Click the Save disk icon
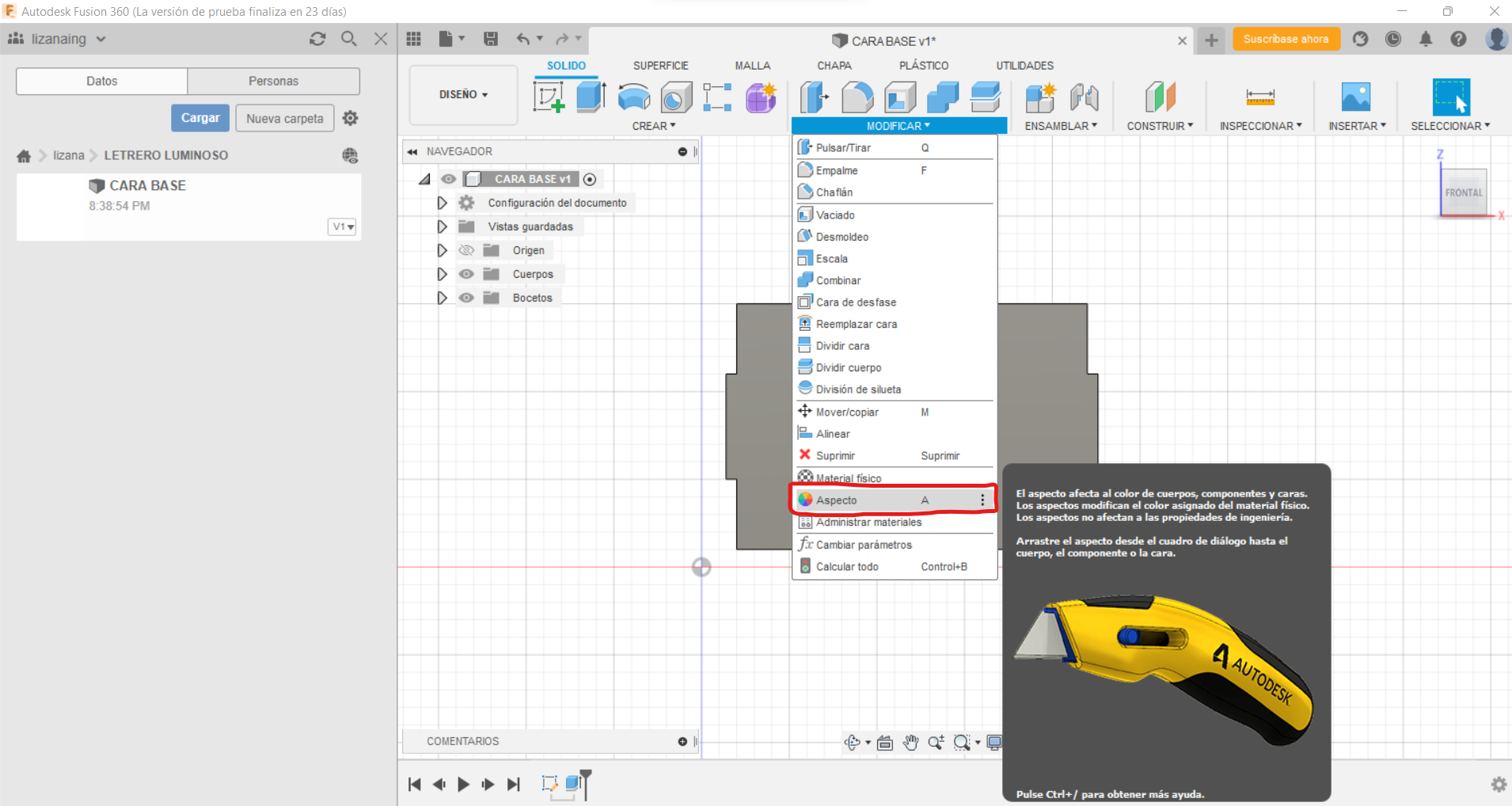 [x=491, y=39]
